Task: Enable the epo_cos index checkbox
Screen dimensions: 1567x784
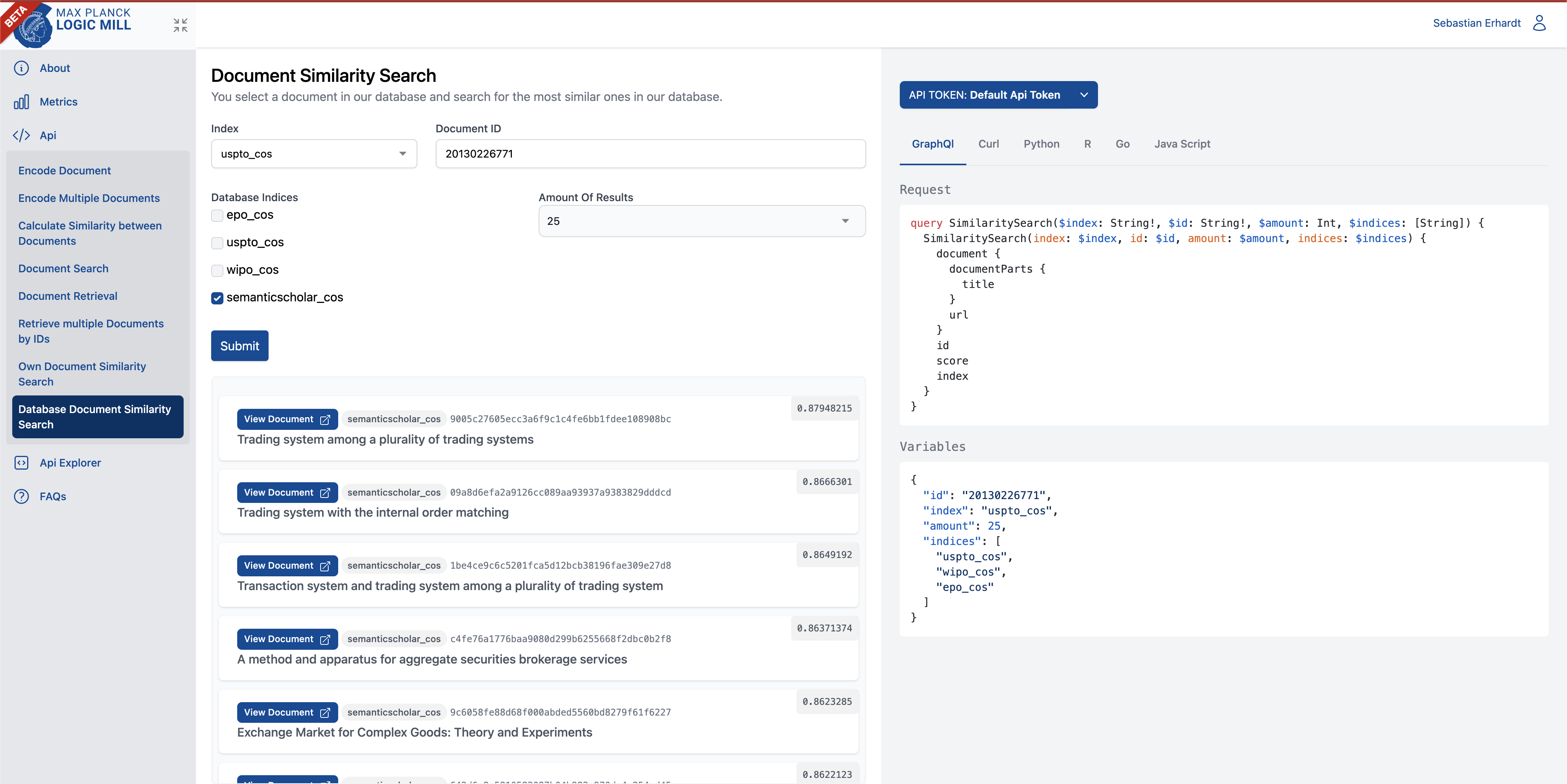Action: point(217,215)
